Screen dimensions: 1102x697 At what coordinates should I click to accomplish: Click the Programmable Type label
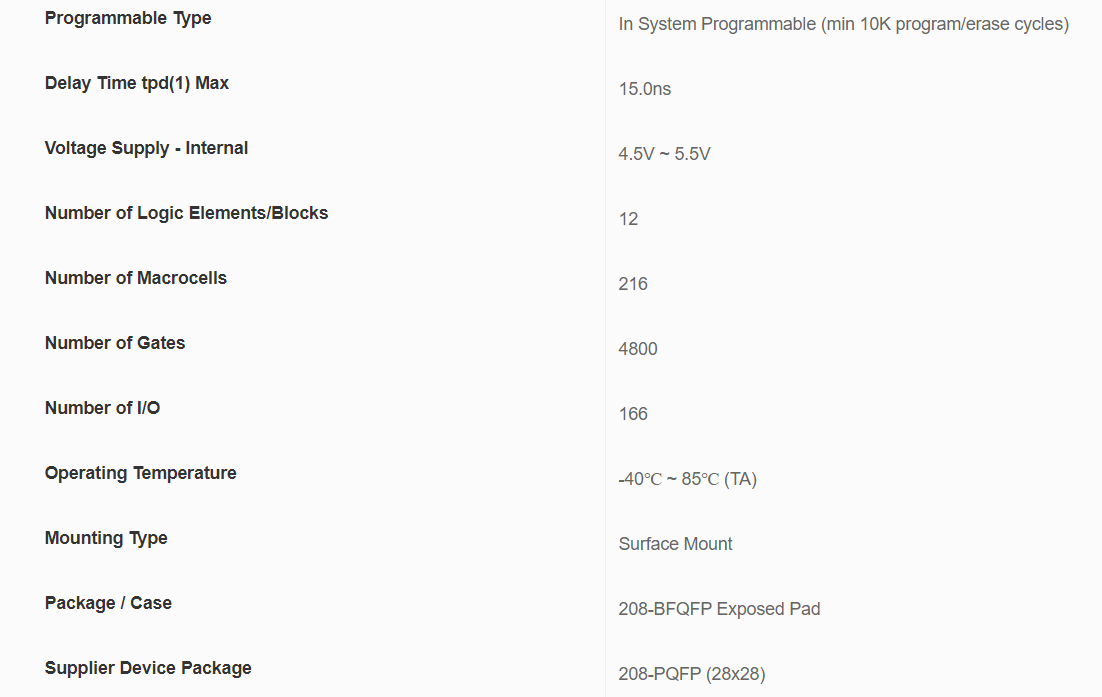pos(128,18)
